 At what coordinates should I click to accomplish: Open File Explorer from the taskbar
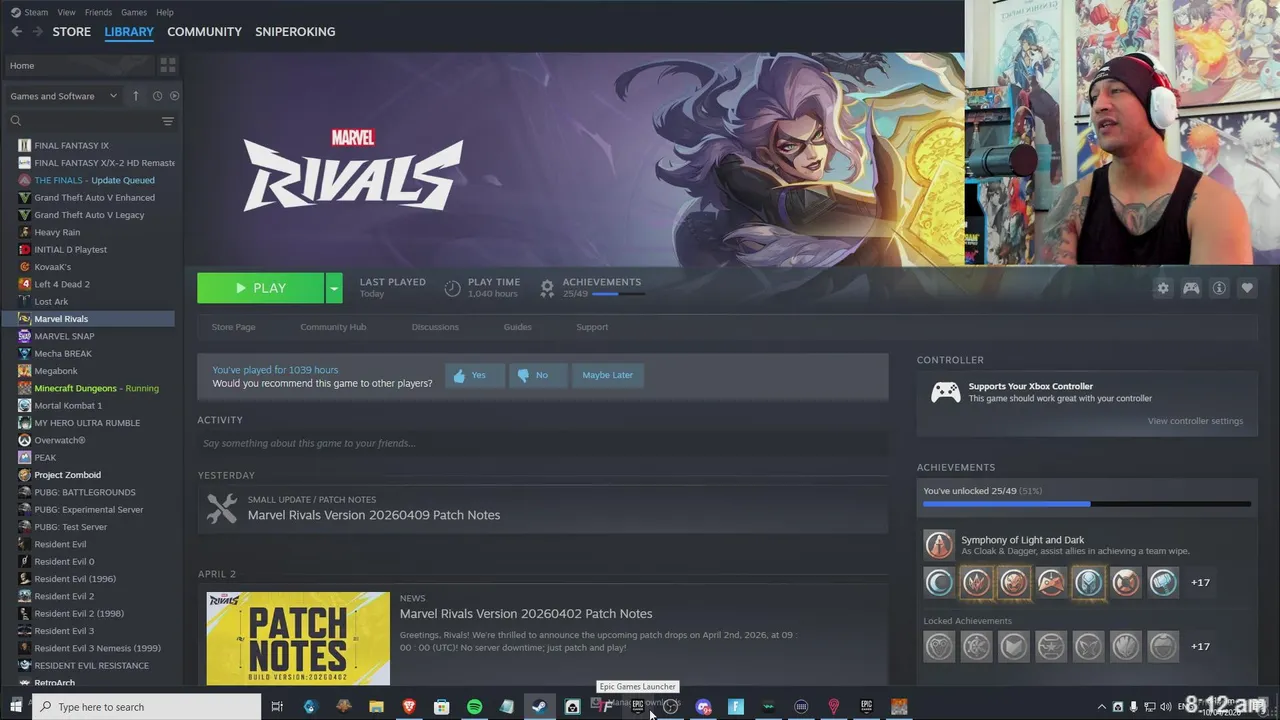click(x=376, y=707)
